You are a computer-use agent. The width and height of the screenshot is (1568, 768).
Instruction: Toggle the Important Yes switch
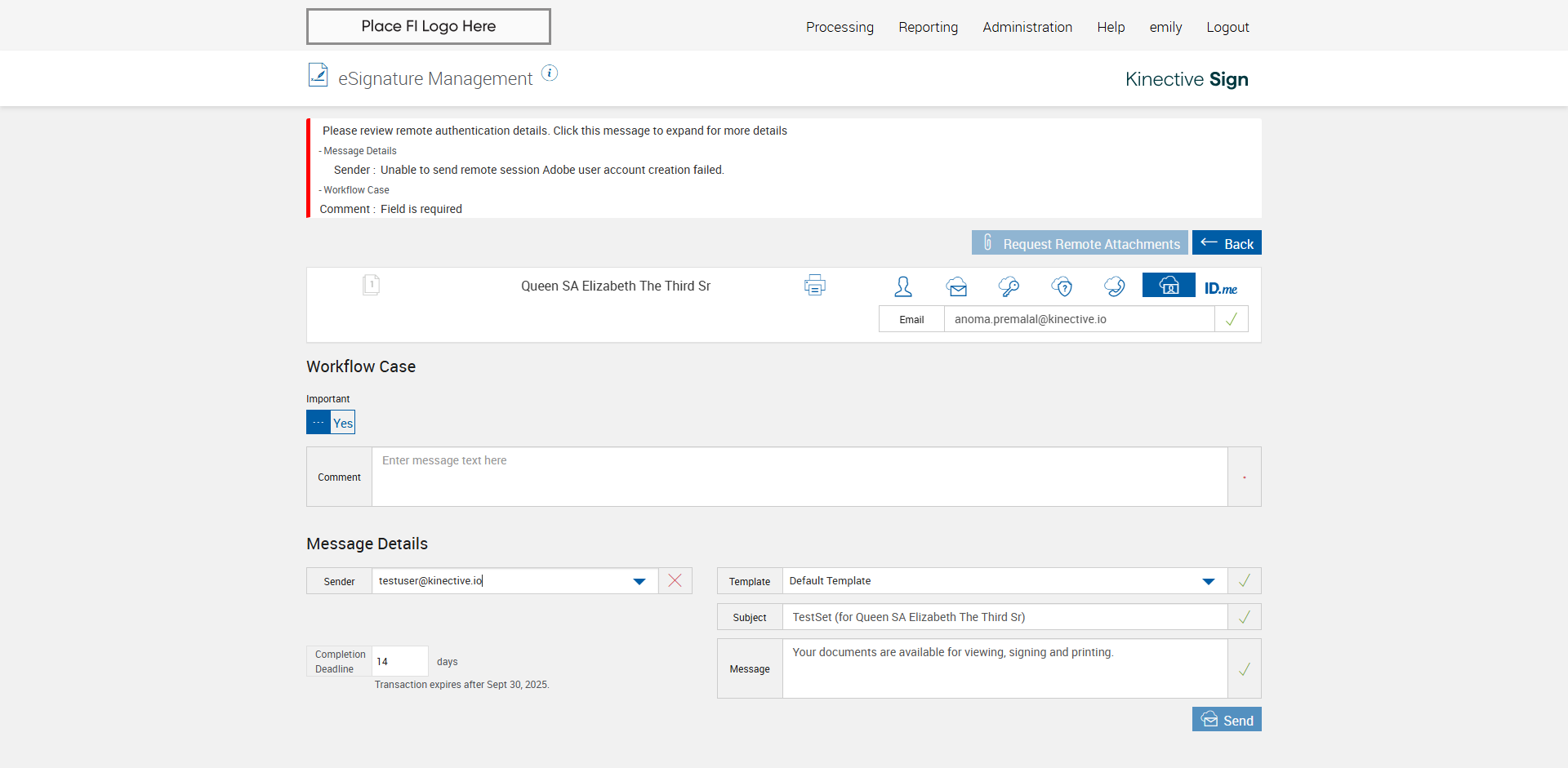331,423
